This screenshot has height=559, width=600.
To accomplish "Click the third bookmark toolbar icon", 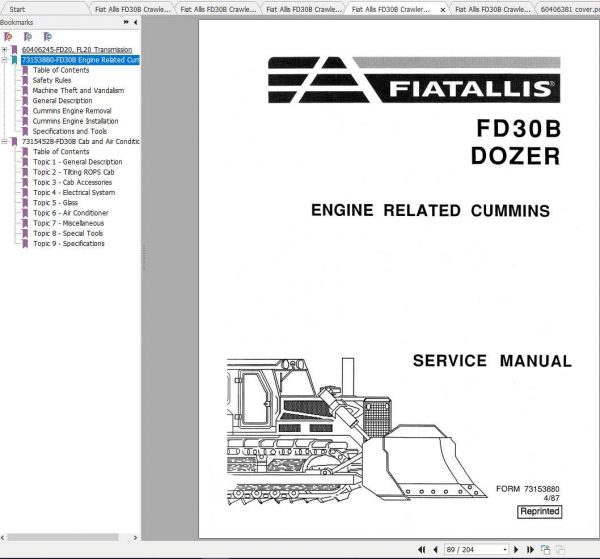I will 47,37.
